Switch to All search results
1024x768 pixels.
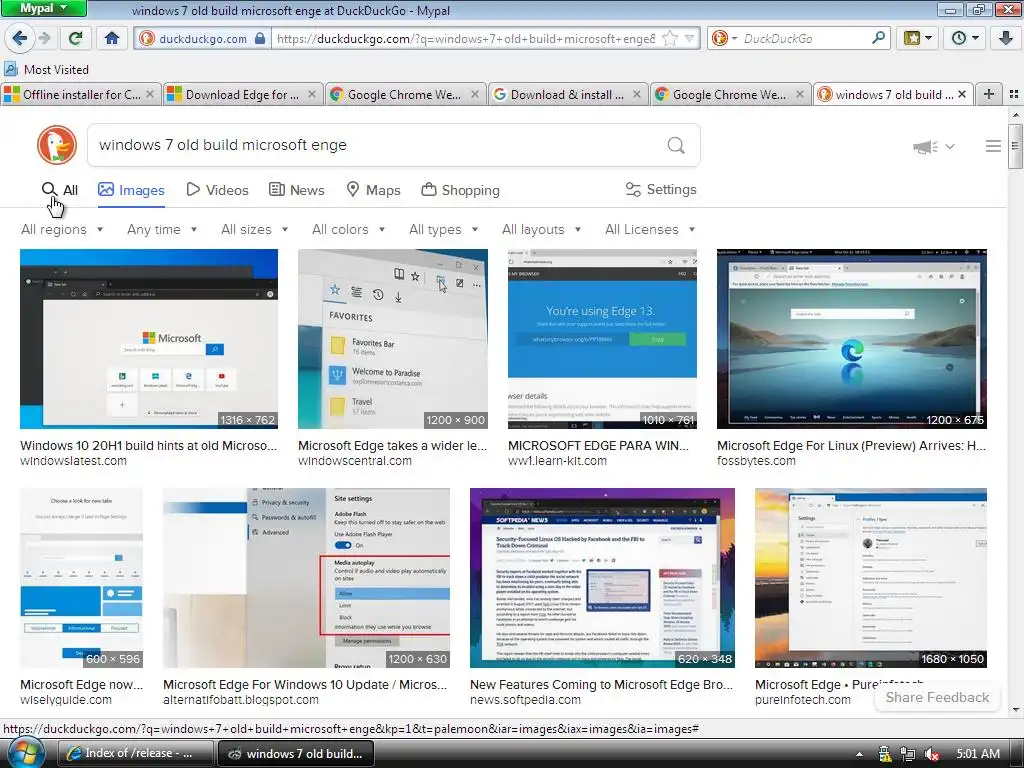coord(59,190)
